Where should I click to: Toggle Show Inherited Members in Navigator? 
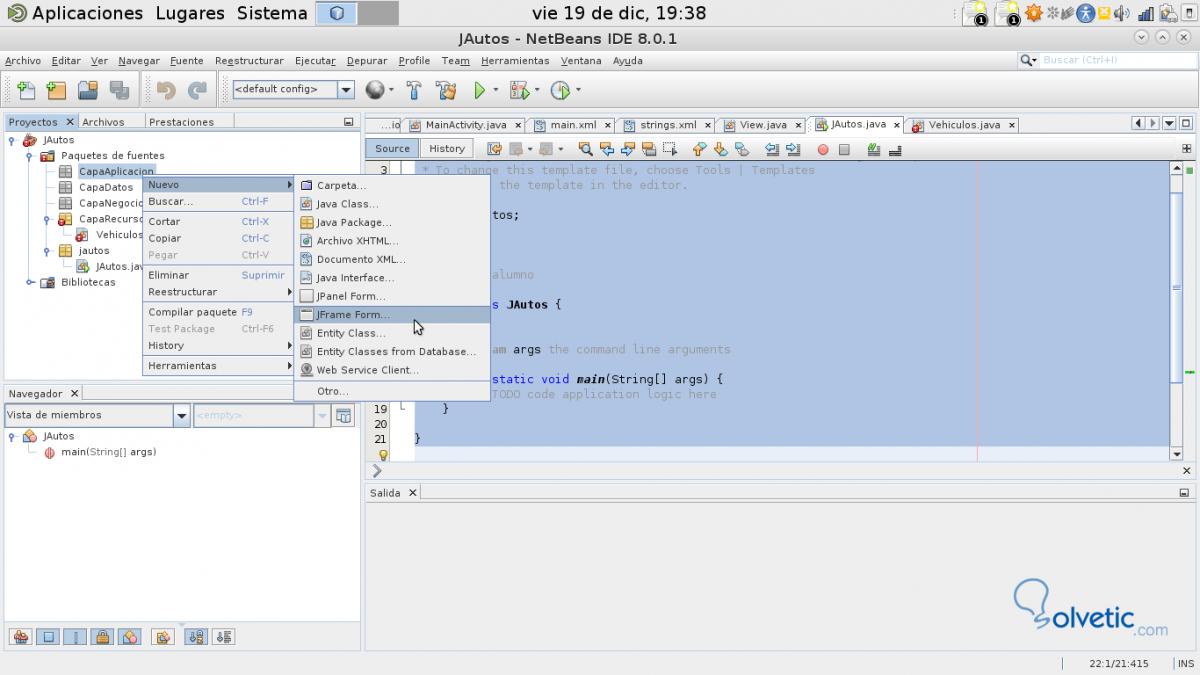coord(20,636)
